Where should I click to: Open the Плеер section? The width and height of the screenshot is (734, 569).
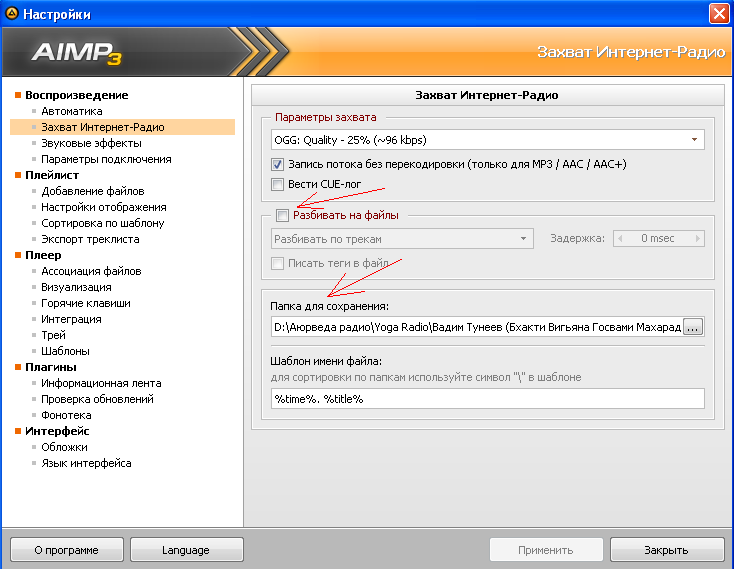click(x=43, y=255)
